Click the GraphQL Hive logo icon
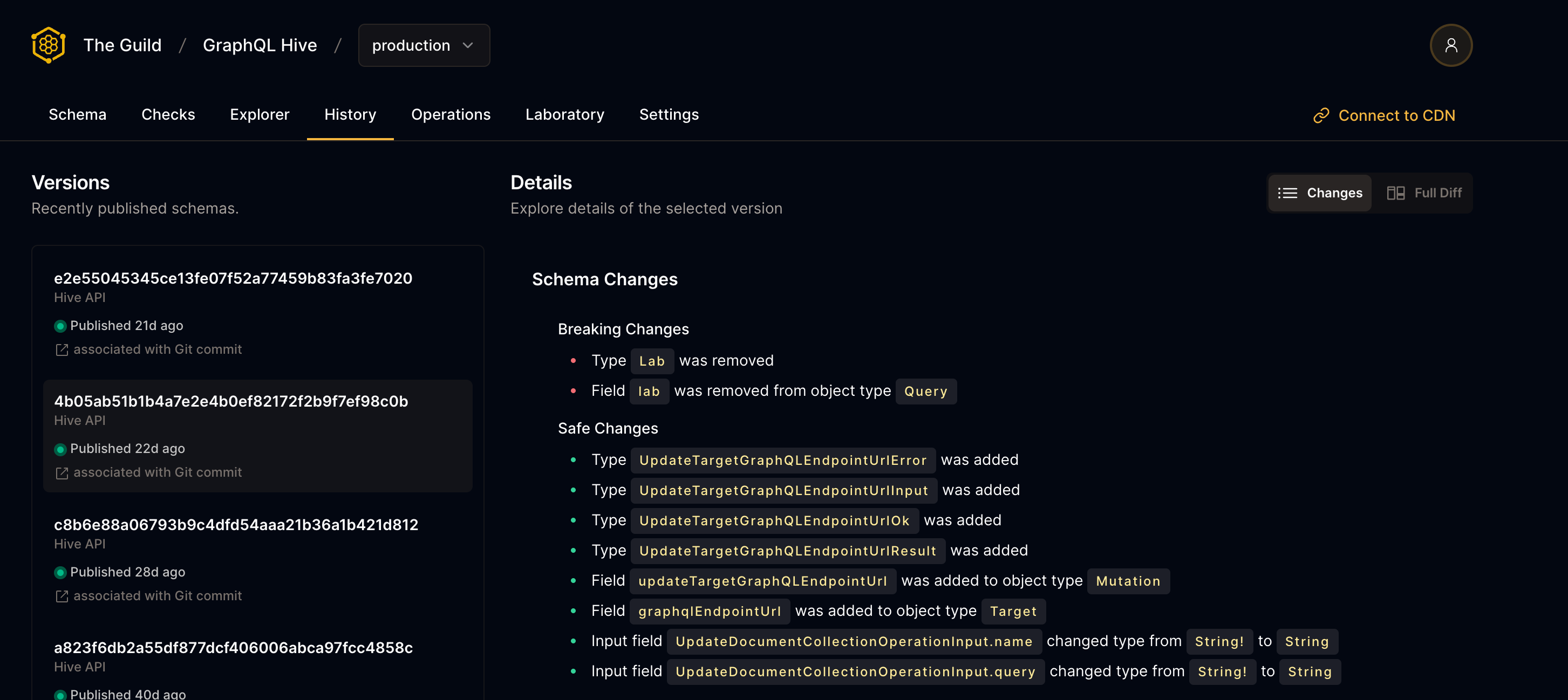Image resolution: width=1568 pixels, height=700 pixels. pos(48,45)
